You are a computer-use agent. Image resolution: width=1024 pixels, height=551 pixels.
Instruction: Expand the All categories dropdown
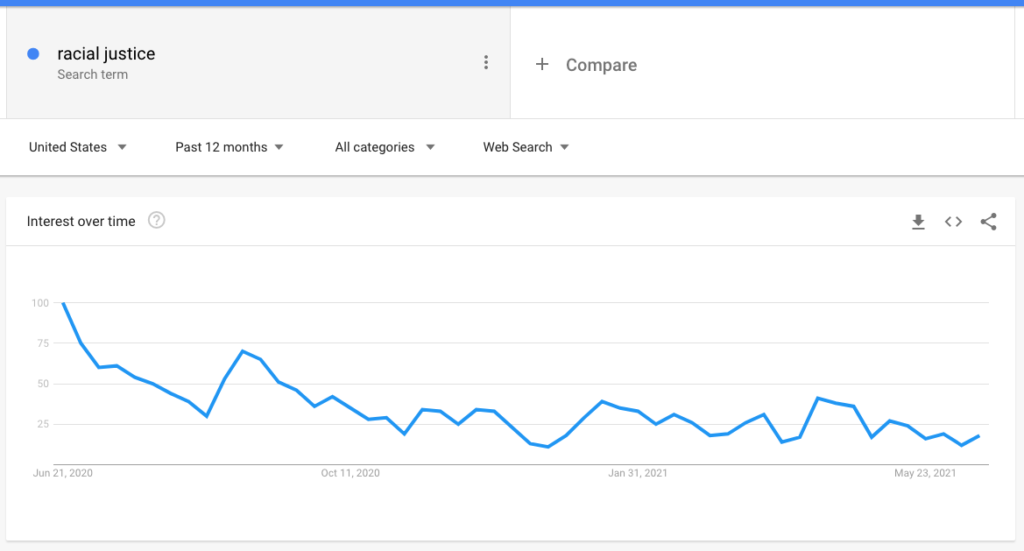(x=385, y=147)
